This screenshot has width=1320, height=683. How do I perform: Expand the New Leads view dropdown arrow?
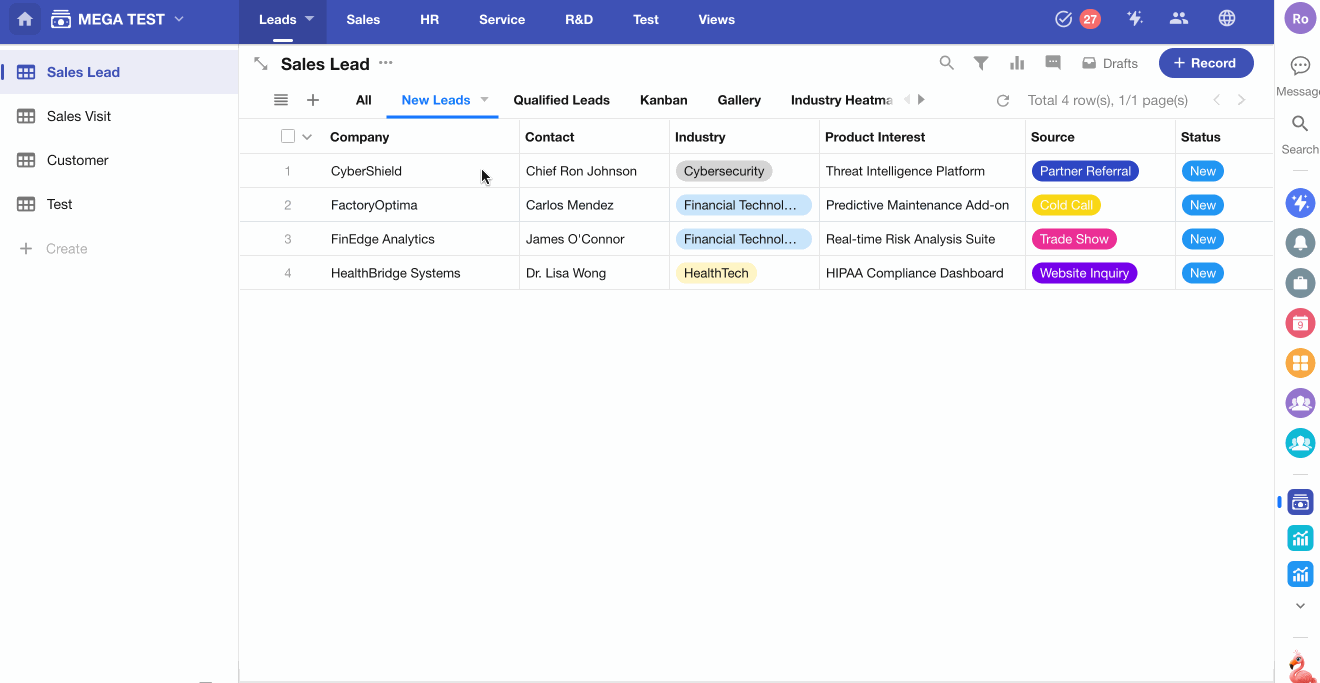[x=485, y=100]
